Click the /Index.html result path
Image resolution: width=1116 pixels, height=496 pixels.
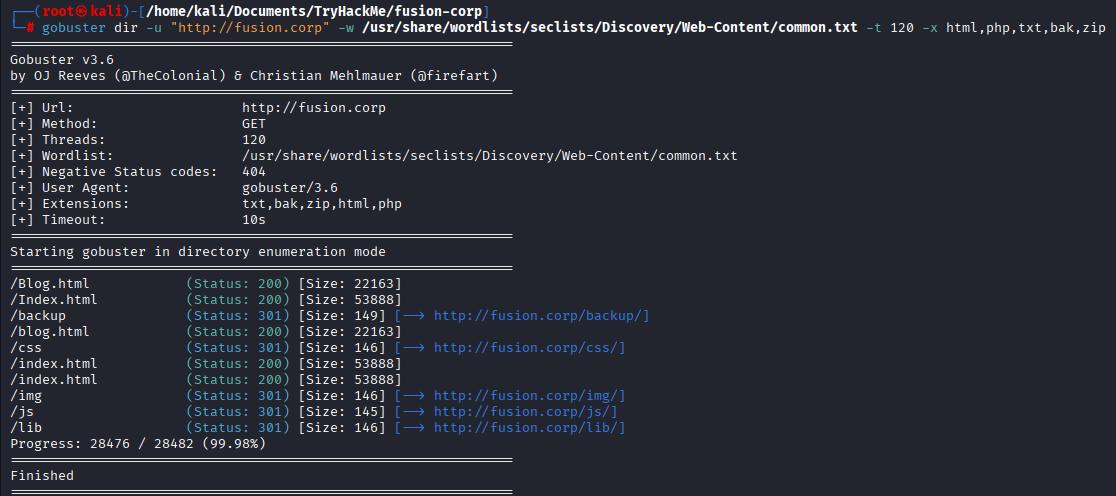[x=53, y=300]
